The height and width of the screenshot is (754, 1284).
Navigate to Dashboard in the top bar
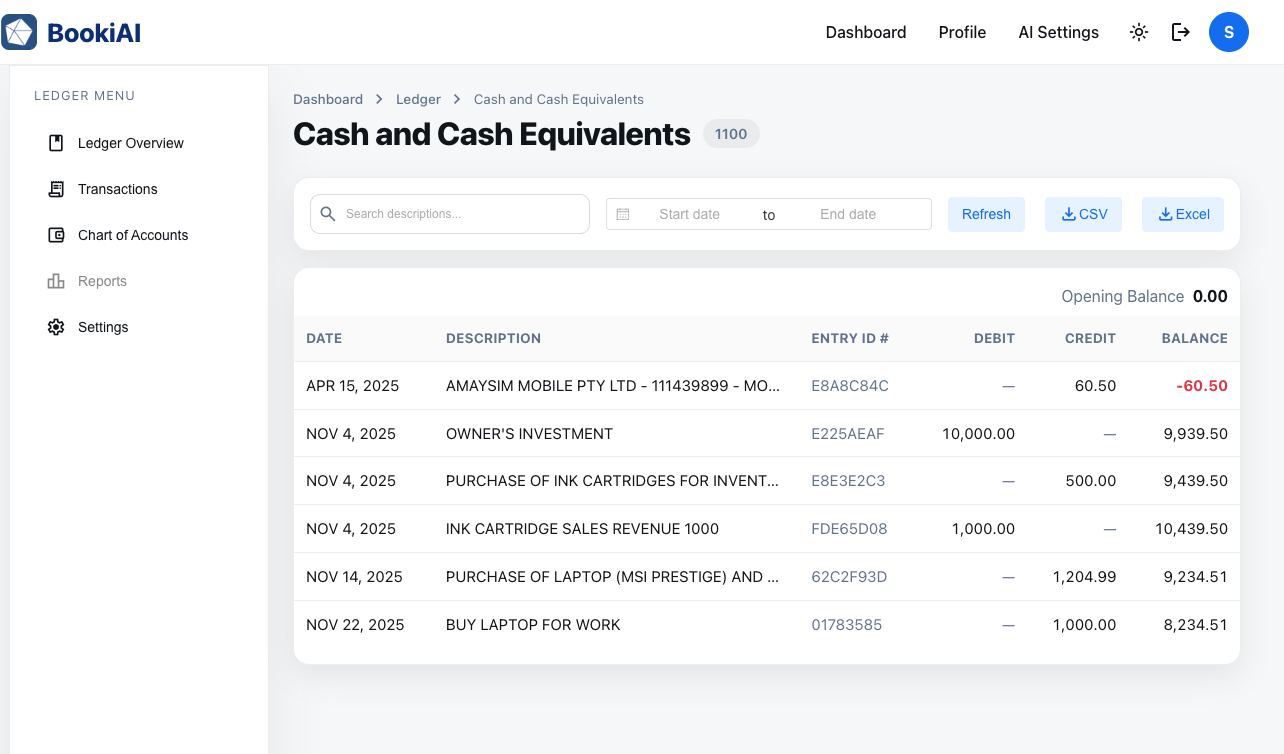(x=865, y=31)
